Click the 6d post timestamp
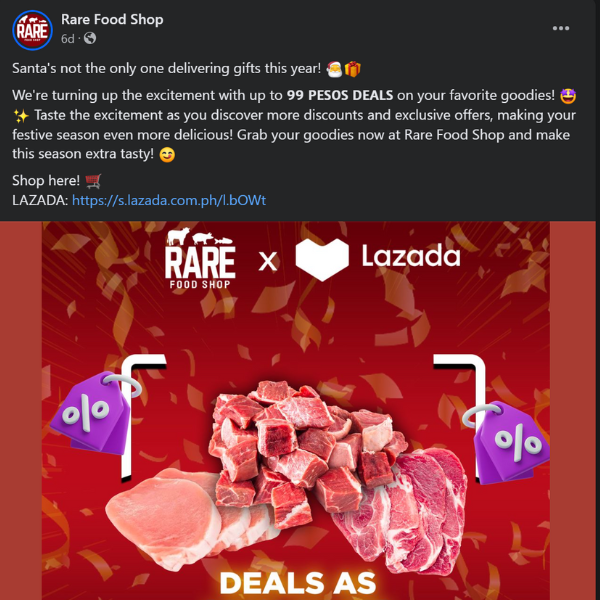The width and height of the screenshot is (600, 600). (67, 39)
